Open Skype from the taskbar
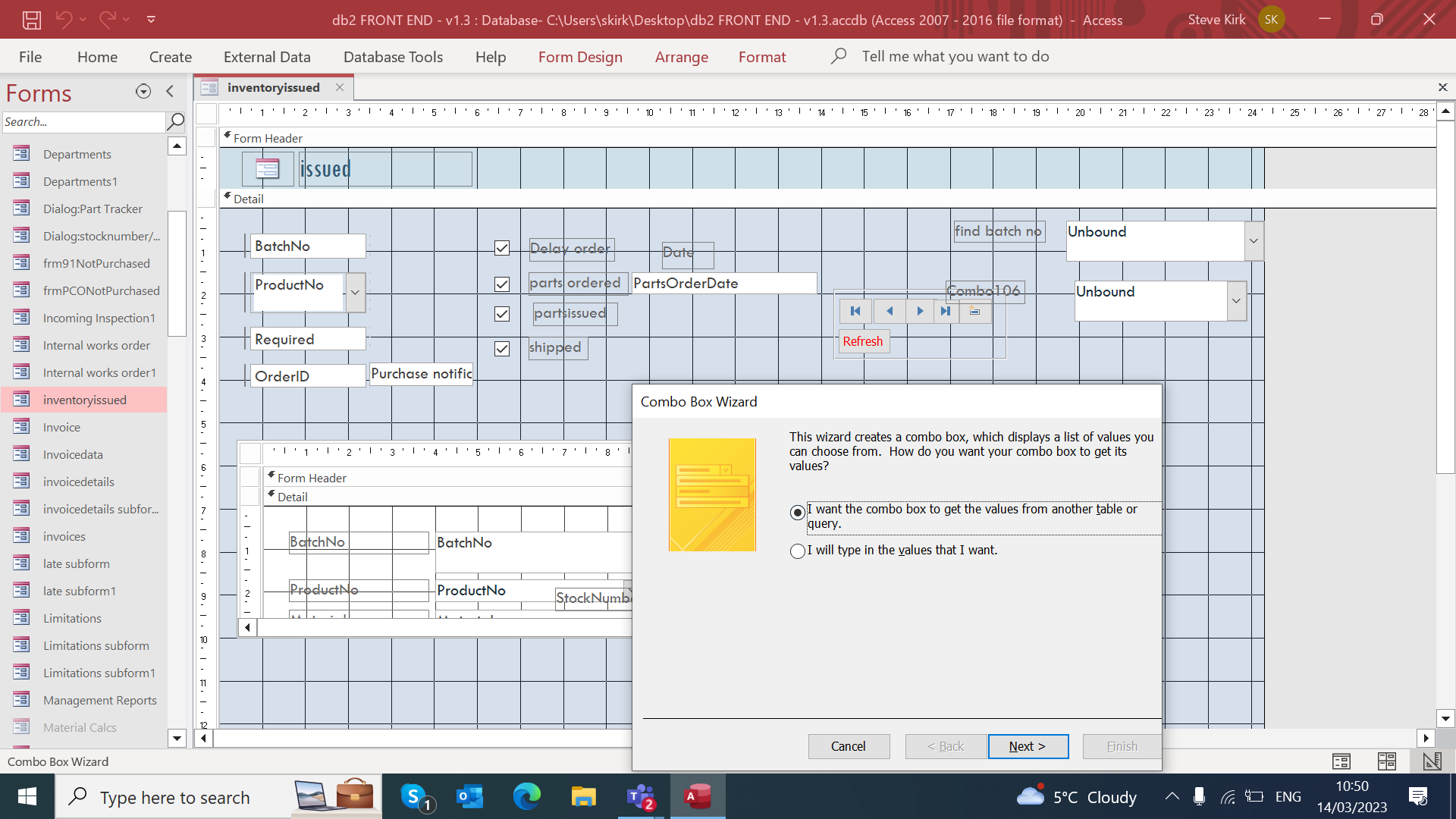The height and width of the screenshot is (819, 1456). (416, 797)
